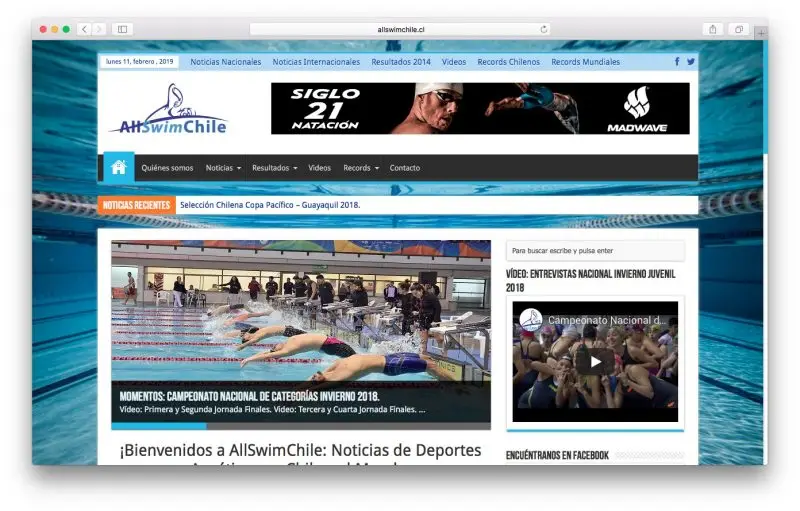Show all tabs overview button

(x=739, y=30)
